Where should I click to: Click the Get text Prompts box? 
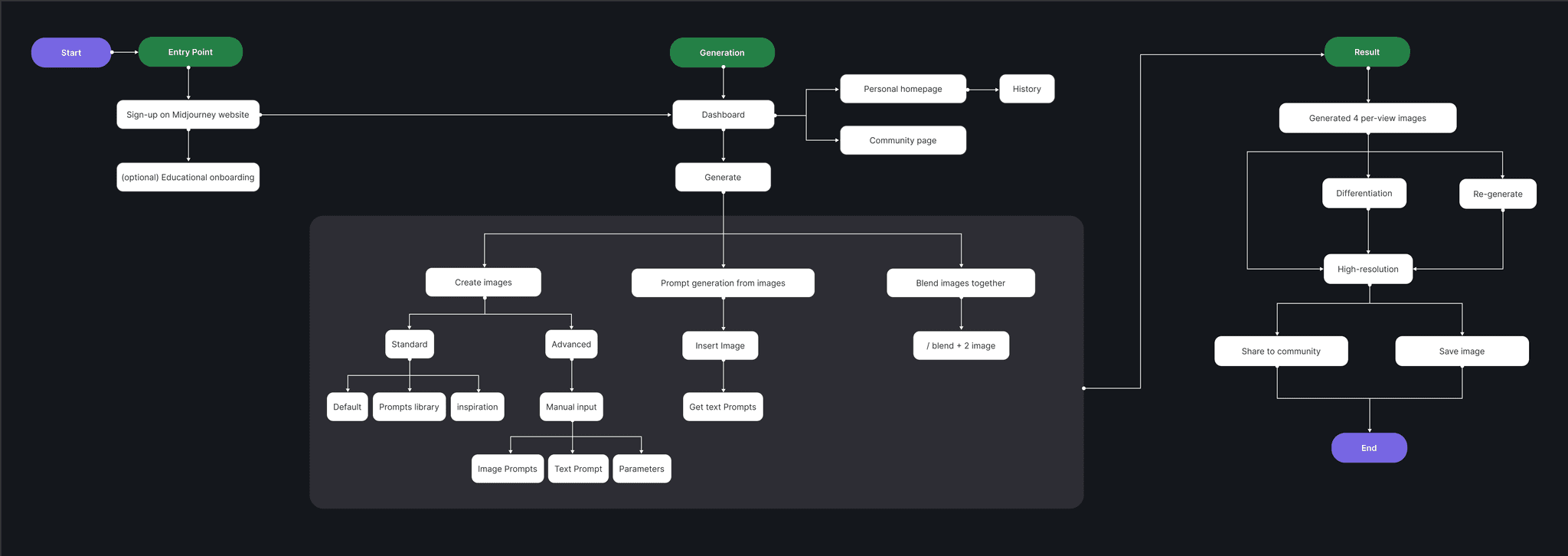click(x=722, y=407)
